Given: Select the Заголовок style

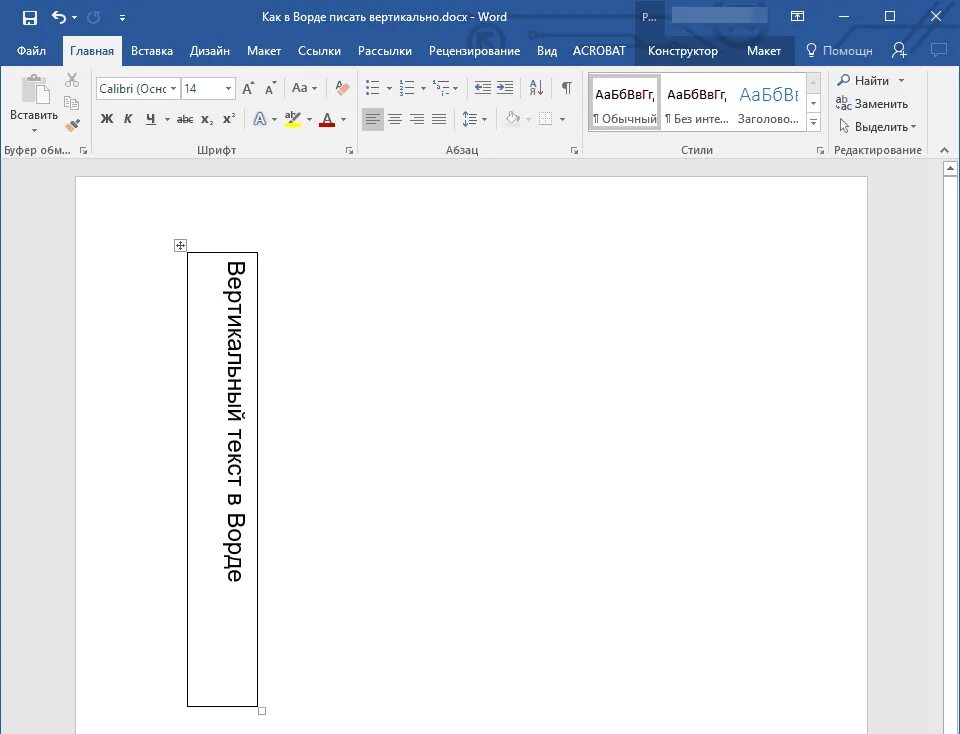Looking at the screenshot, I should [x=768, y=103].
